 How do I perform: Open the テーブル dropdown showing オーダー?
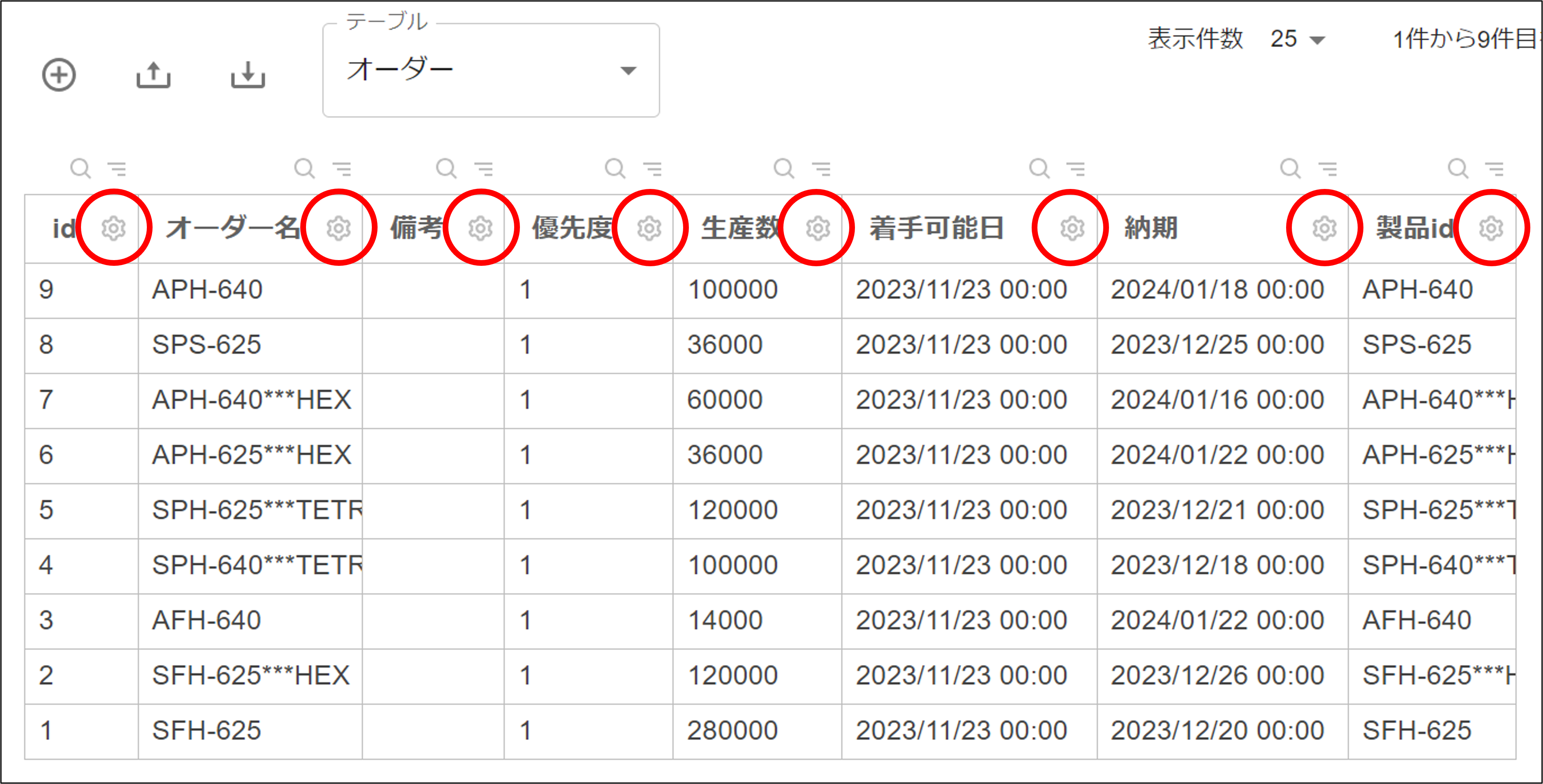(491, 70)
